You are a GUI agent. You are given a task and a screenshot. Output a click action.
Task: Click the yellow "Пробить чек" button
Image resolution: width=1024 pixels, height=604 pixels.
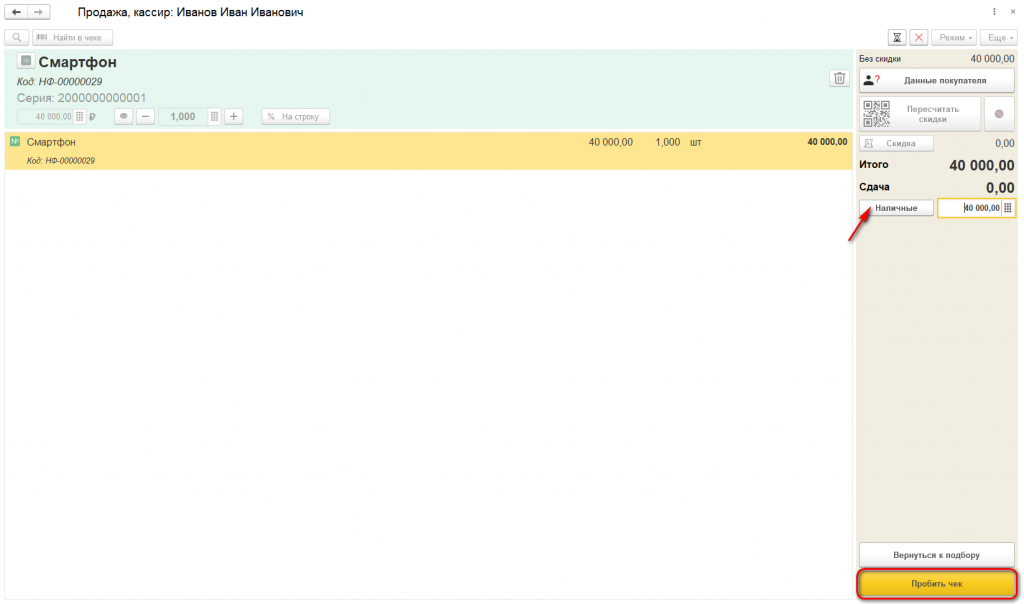coord(937,584)
